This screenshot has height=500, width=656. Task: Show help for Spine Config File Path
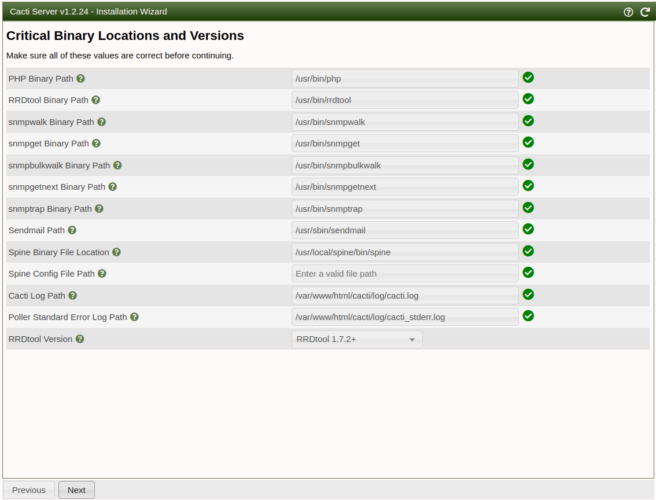tap(102, 274)
